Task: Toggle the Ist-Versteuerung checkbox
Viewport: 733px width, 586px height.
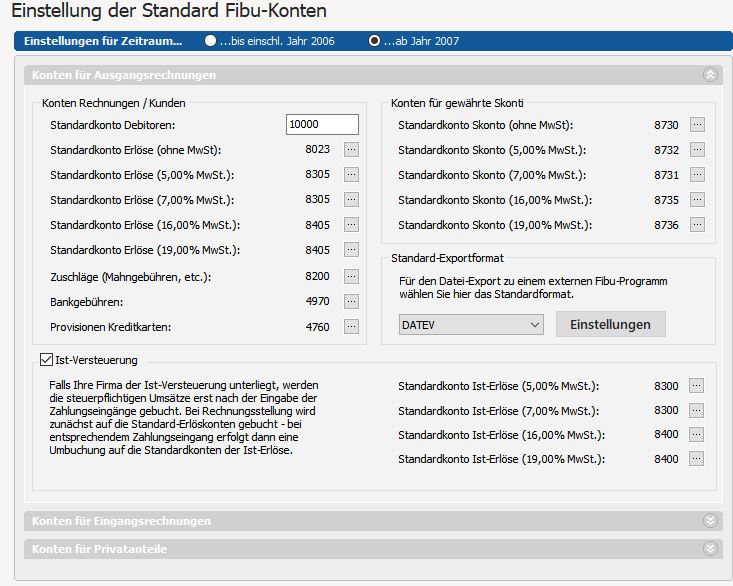Action: [x=46, y=359]
